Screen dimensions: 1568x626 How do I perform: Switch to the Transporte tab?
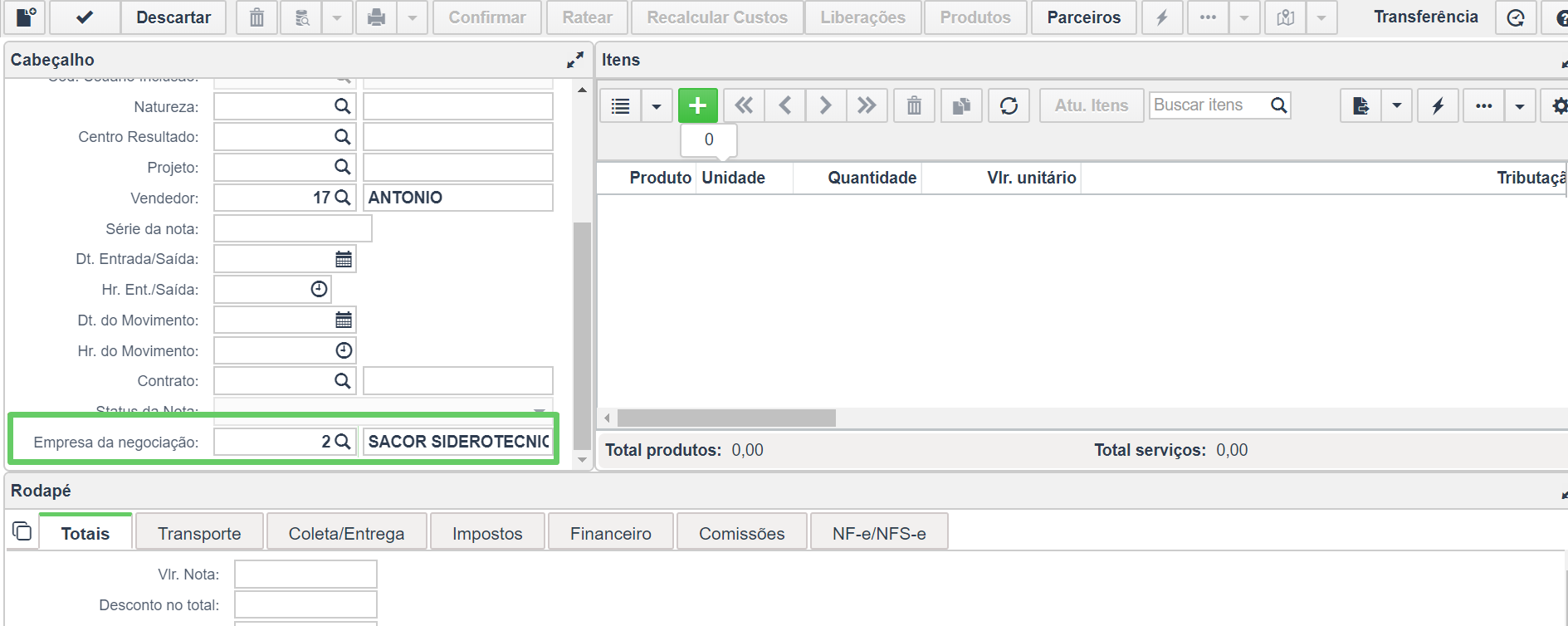[x=199, y=533]
